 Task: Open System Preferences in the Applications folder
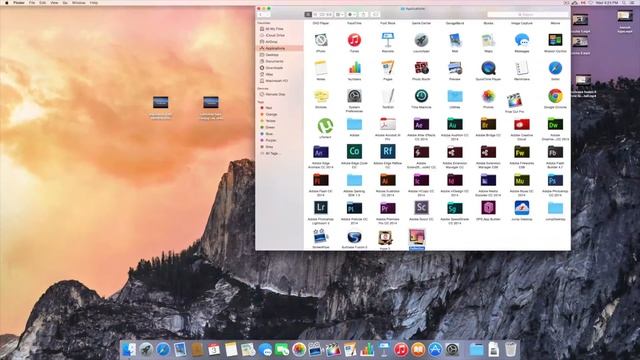tap(354, 96)
